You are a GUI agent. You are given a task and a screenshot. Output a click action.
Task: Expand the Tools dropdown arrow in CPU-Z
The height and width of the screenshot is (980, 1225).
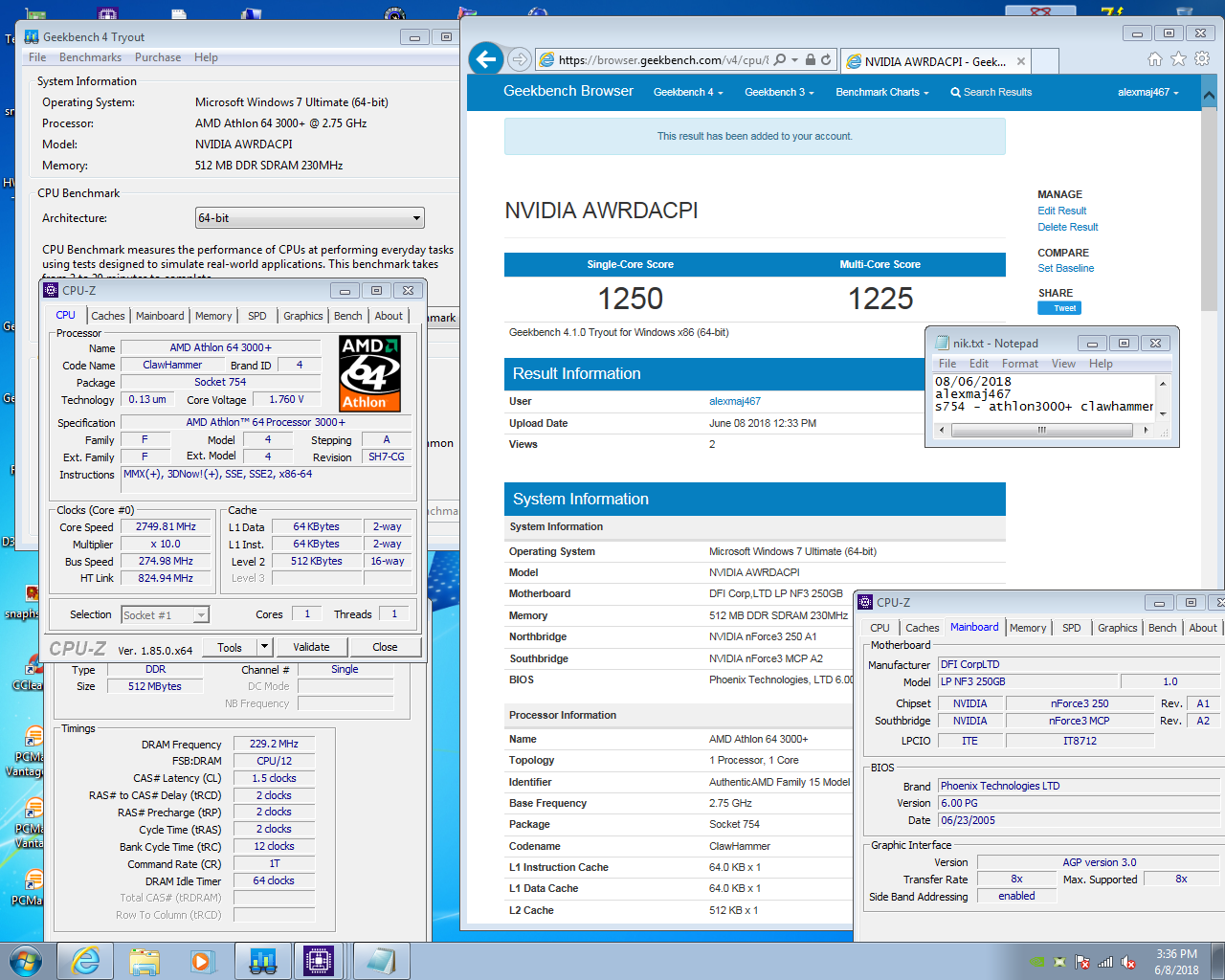264,647
